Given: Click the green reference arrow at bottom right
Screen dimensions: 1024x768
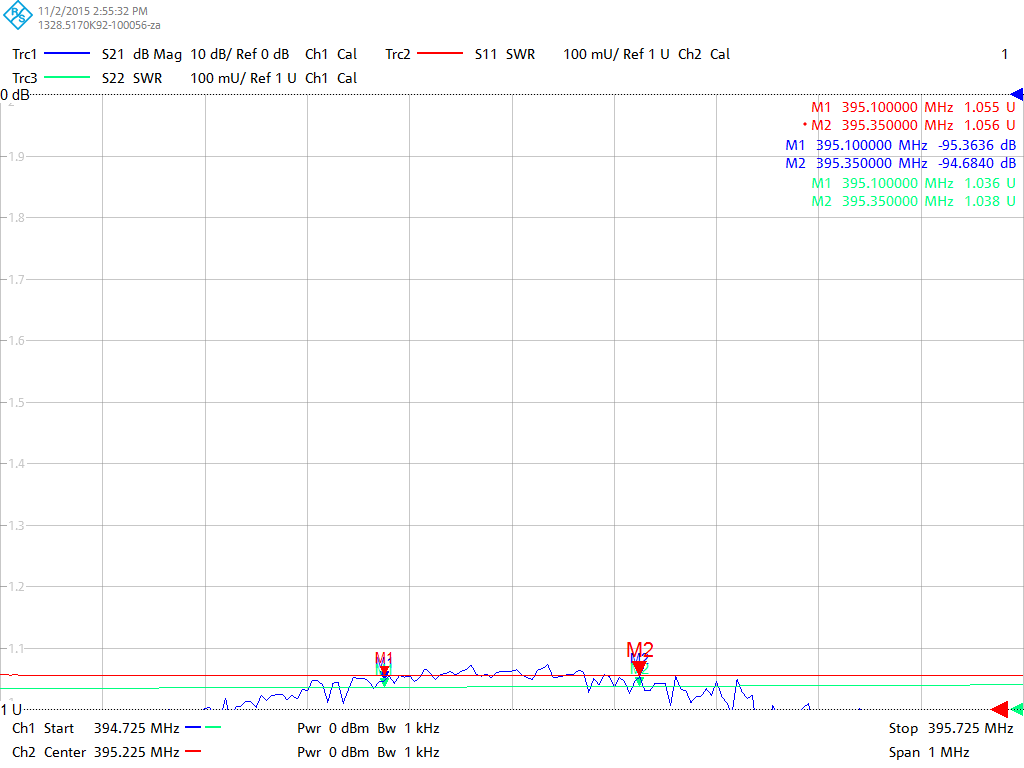Looking at the screenshot, I should [1017, 709].
